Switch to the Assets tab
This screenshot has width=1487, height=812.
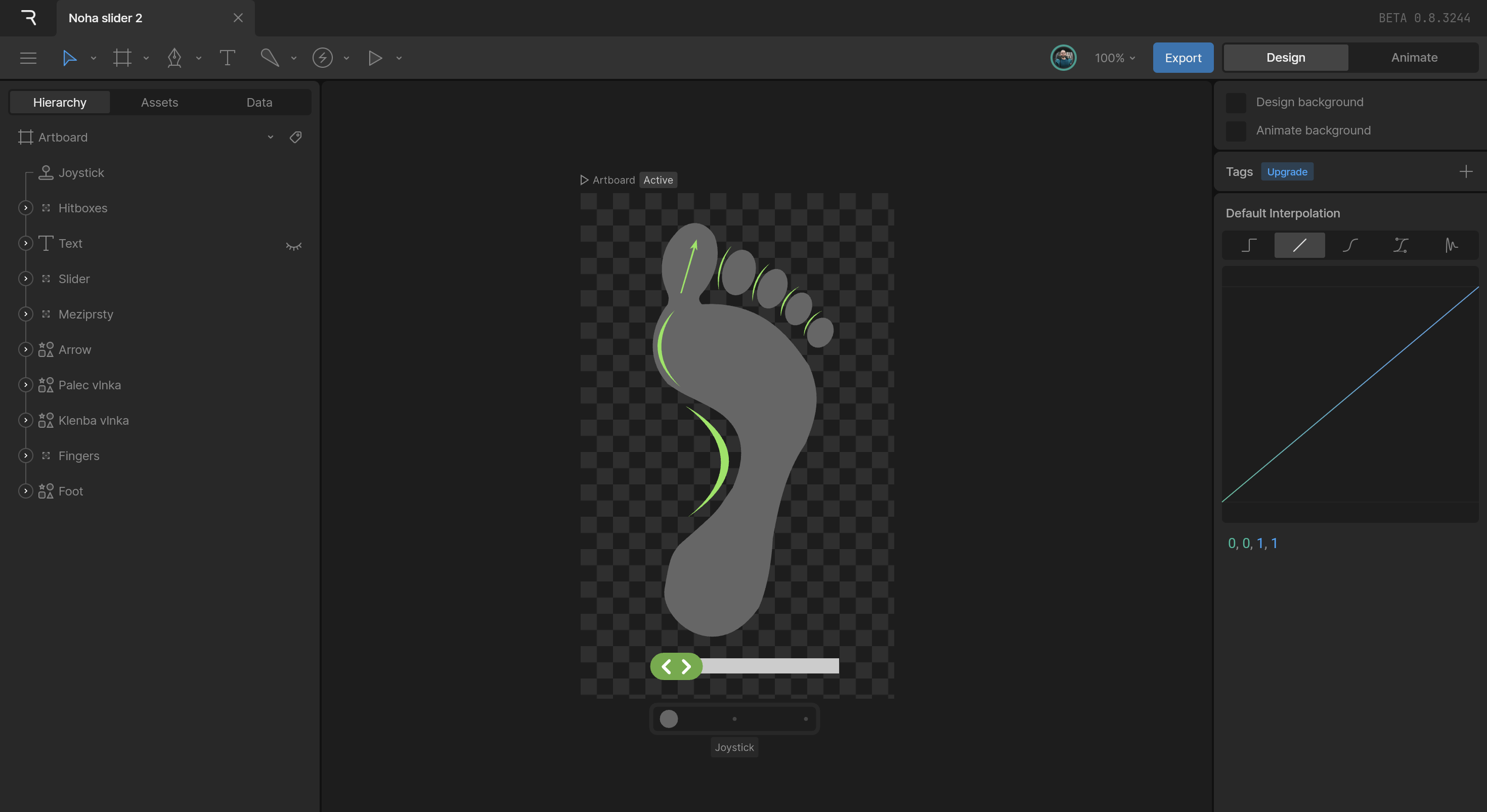(x=159, y=102)
